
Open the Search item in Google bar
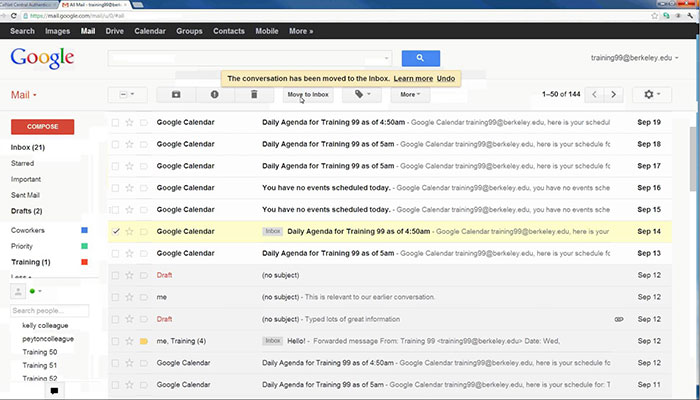22,31
